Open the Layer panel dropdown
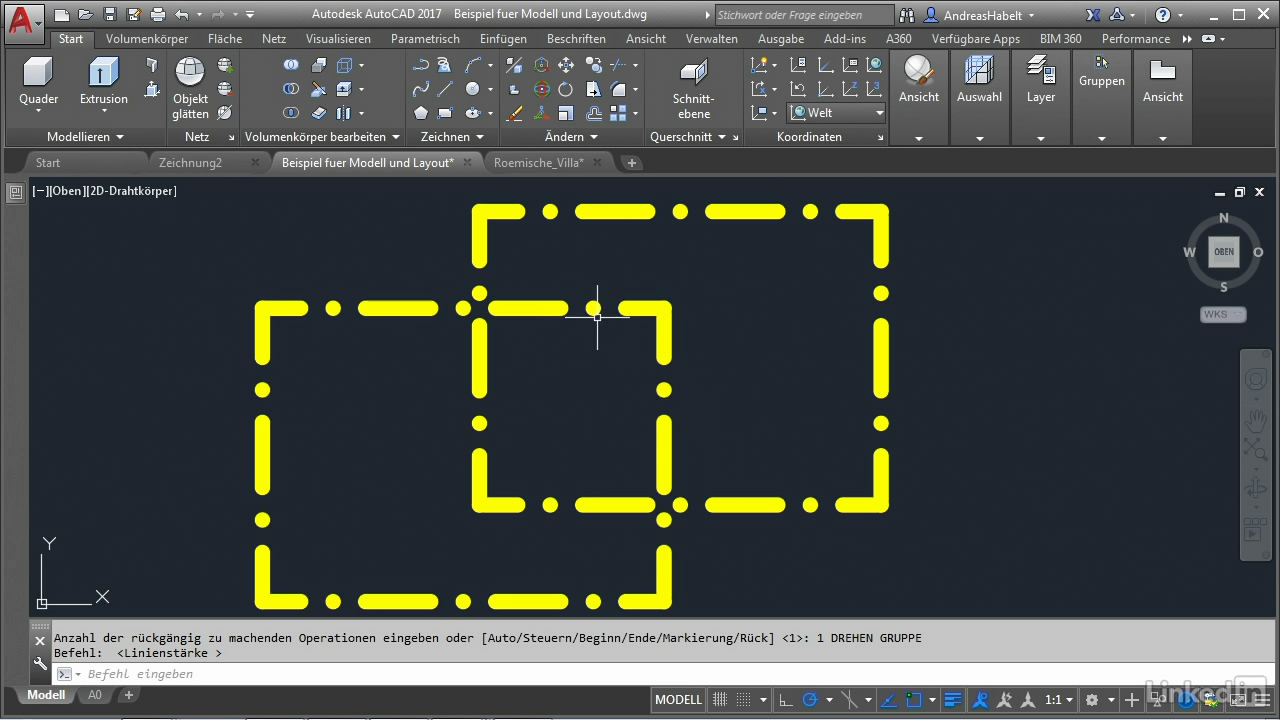Image resolution: width=1280 pixels, height=720 pixels. coord(1040,139)
